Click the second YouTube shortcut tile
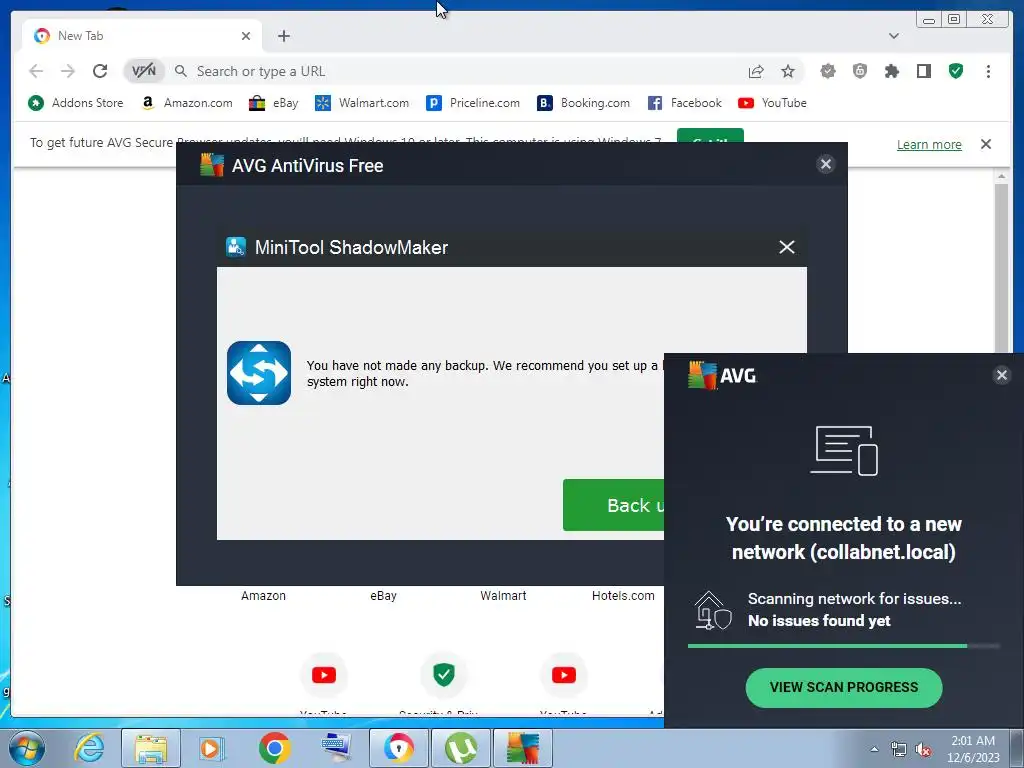This screenshot has width=1024, height=768. (x=564, y=675)
